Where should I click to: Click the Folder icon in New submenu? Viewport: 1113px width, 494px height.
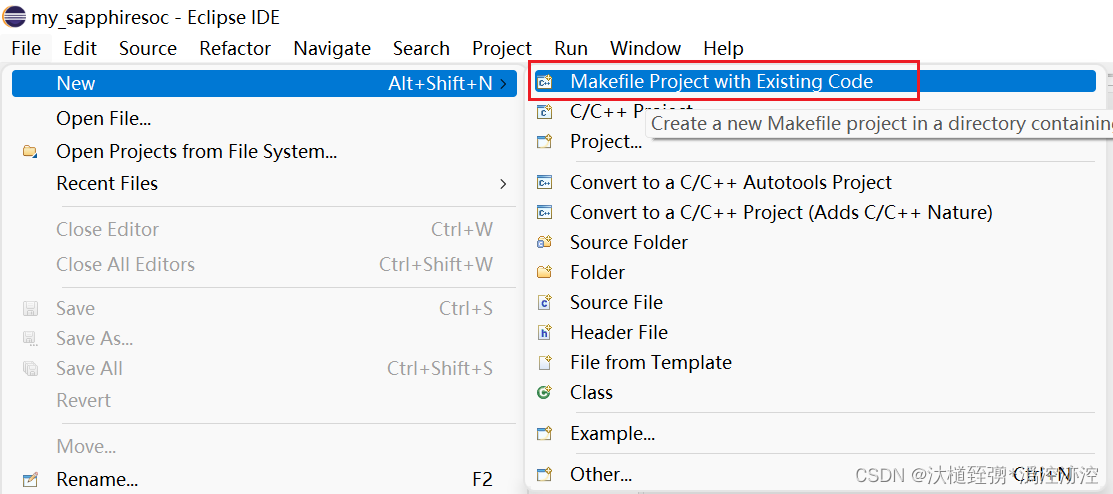pos(544,272)
